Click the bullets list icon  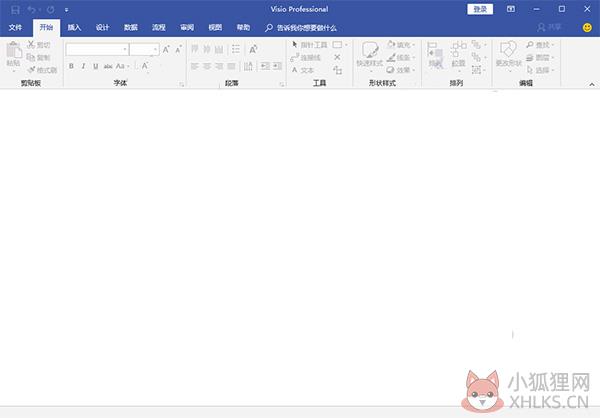coord(236,49)
